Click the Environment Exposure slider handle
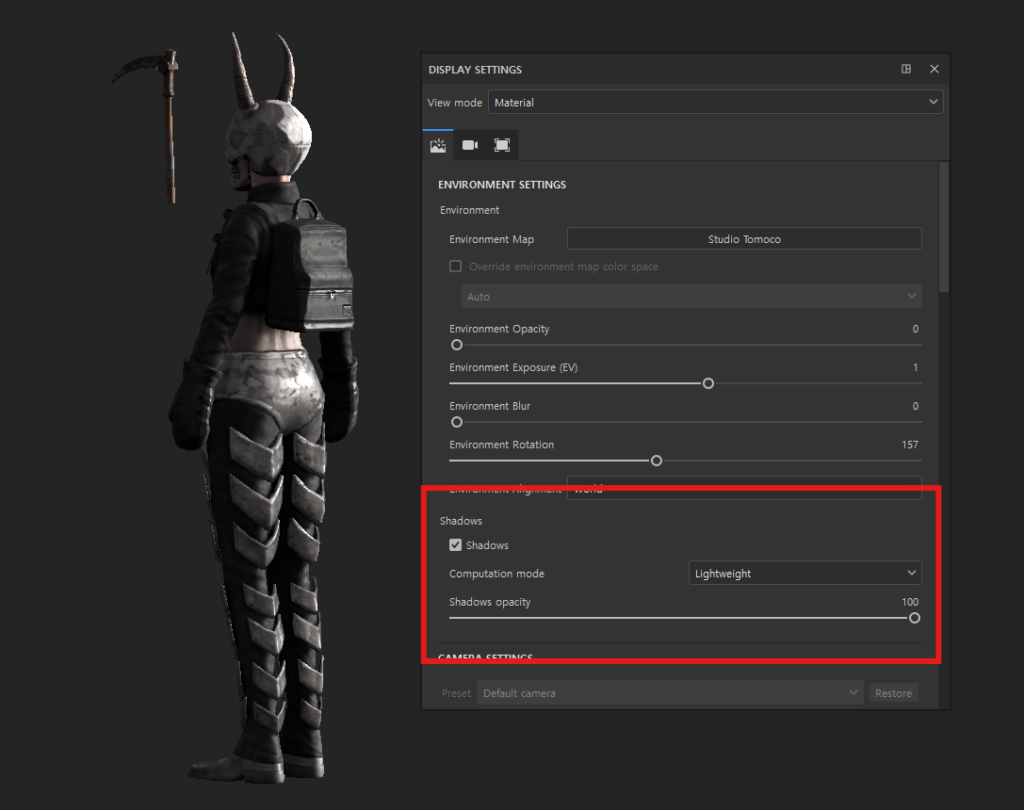Screen dimensions: 1024x810 (708, 383)
